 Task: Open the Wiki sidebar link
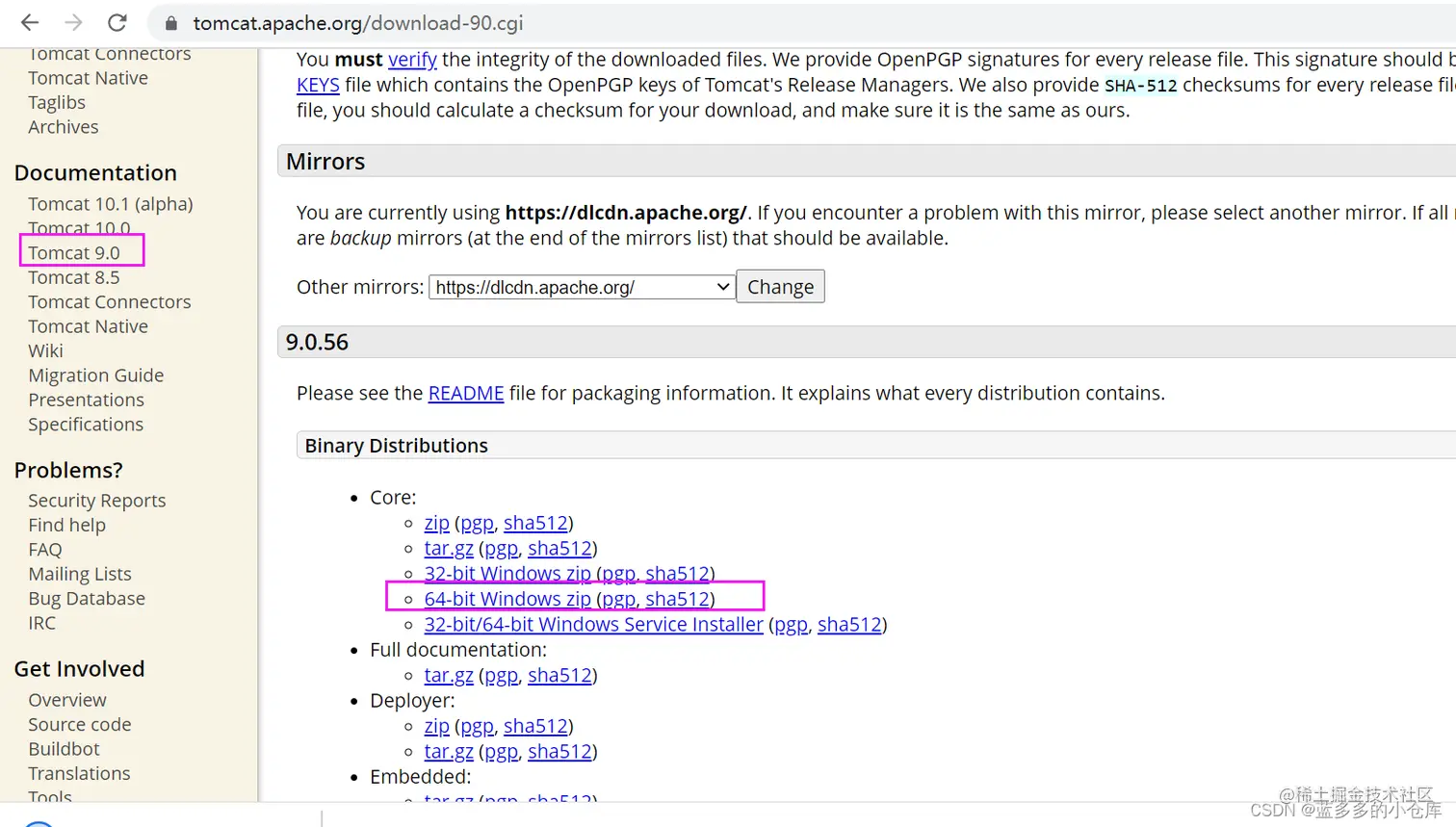[45, 351]
